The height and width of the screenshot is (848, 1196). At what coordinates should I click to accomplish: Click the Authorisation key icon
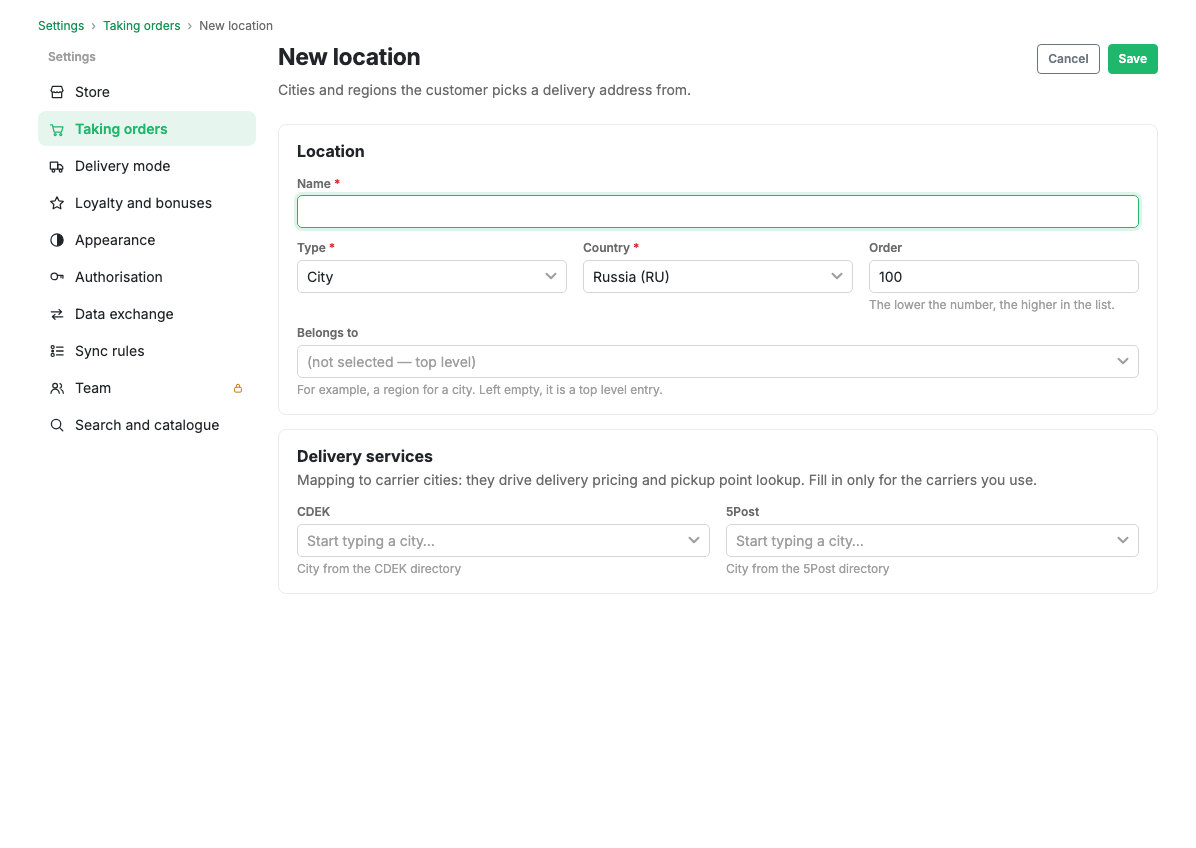coord(57,278)
